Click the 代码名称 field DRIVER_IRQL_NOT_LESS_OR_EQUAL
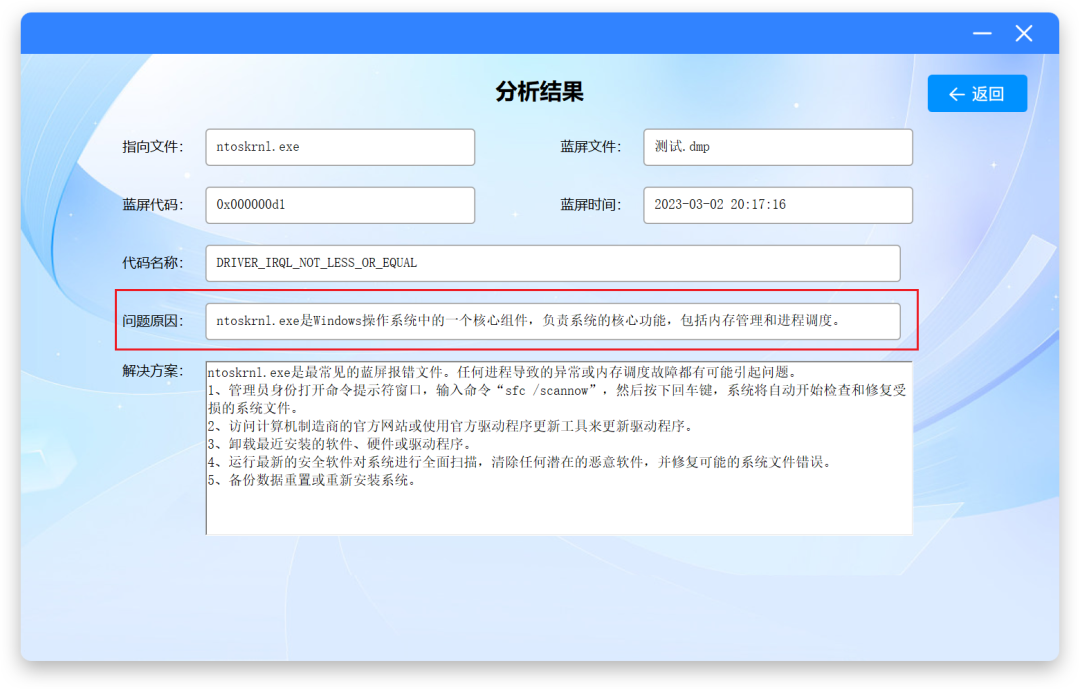The width and height of the screenshot is (1080, 690). (x=552, y=263)
